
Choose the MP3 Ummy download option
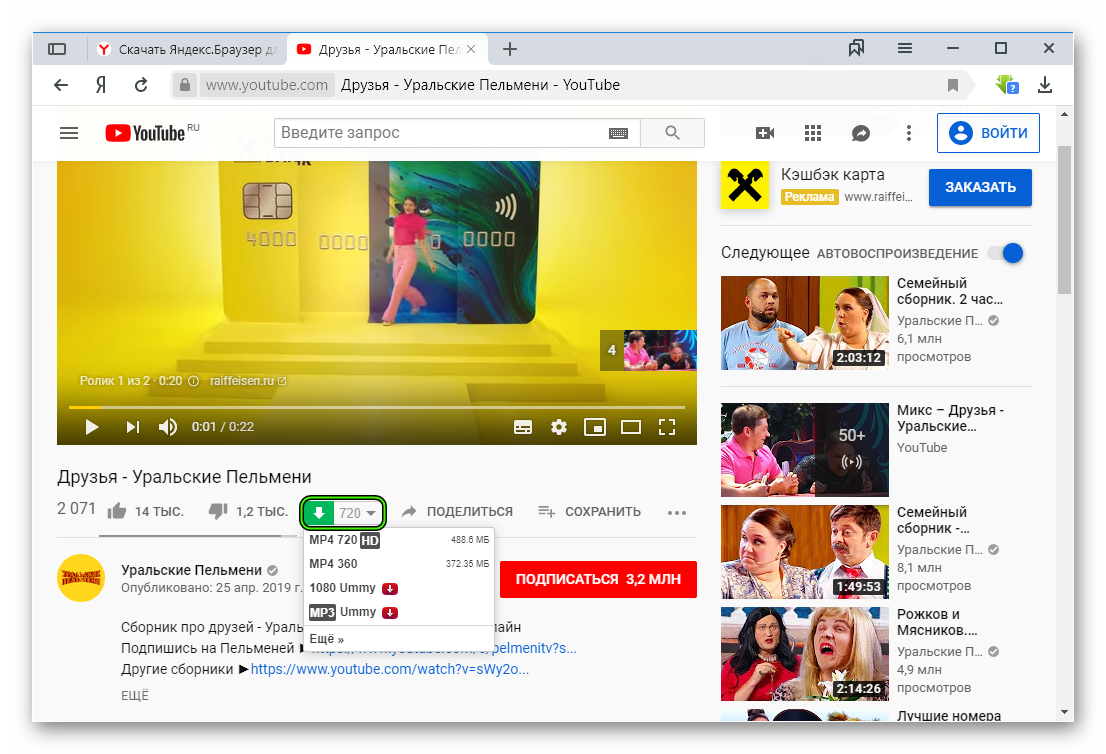point(399,612)
